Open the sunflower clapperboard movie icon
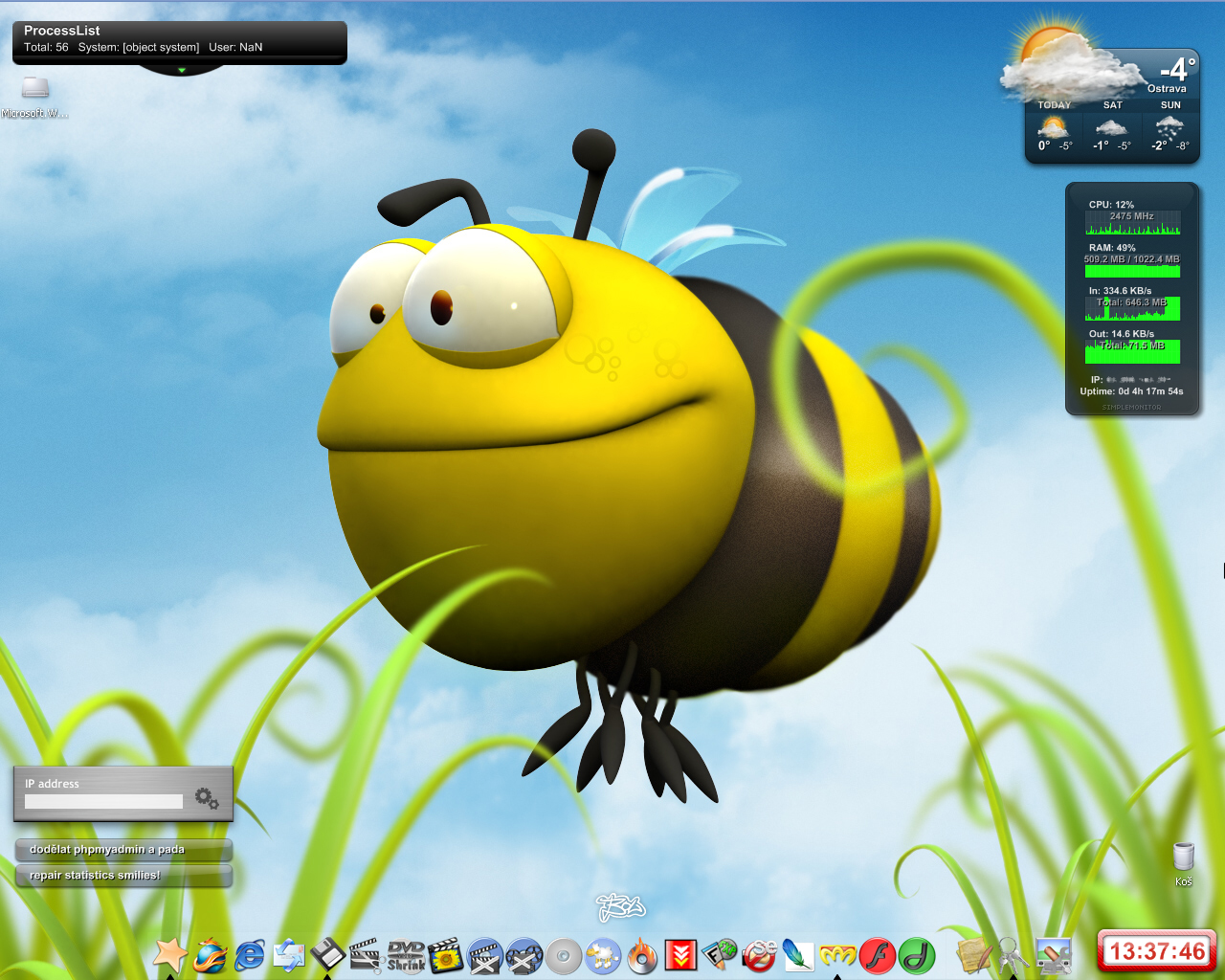1225x980 pixels. point(445,954)
